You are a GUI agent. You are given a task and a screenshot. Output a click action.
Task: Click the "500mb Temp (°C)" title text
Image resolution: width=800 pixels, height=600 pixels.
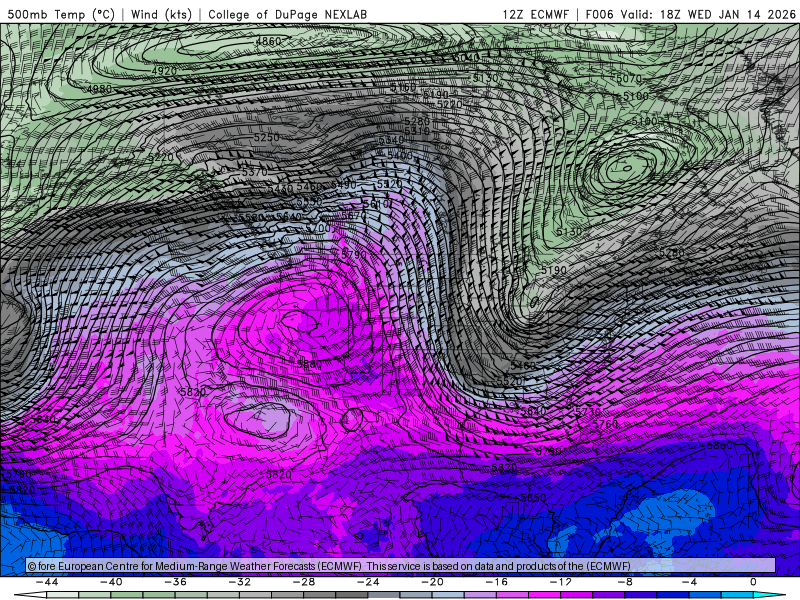pos(61,14)
